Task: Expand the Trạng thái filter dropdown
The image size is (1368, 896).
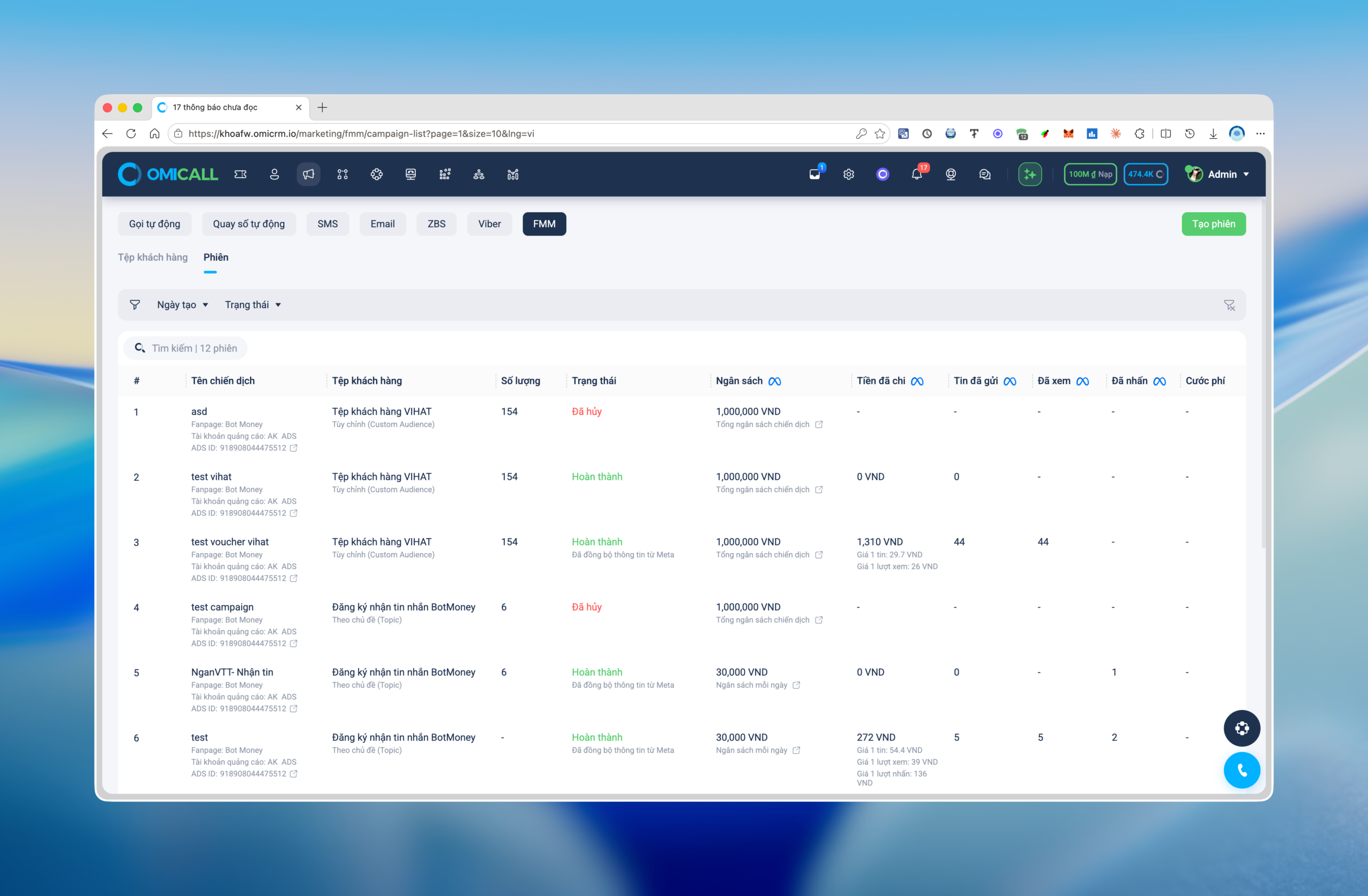Action: click(253, 305)
